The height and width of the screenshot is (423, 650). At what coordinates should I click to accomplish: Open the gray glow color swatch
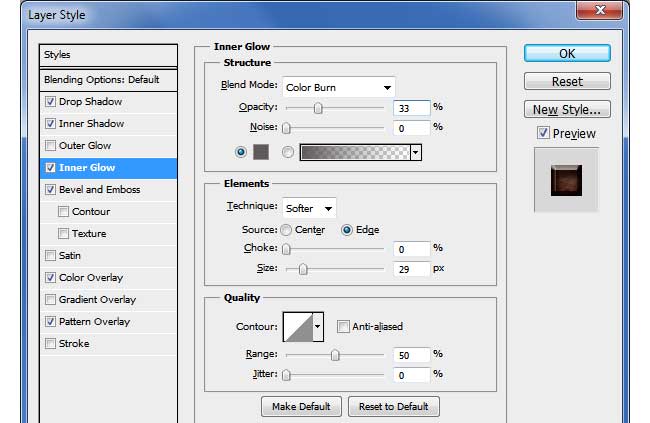pyautogui.click(x=261, y=152)
